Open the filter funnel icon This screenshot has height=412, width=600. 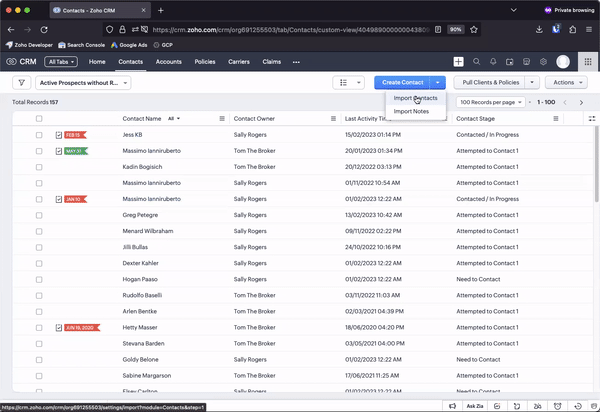click(21, 83)
